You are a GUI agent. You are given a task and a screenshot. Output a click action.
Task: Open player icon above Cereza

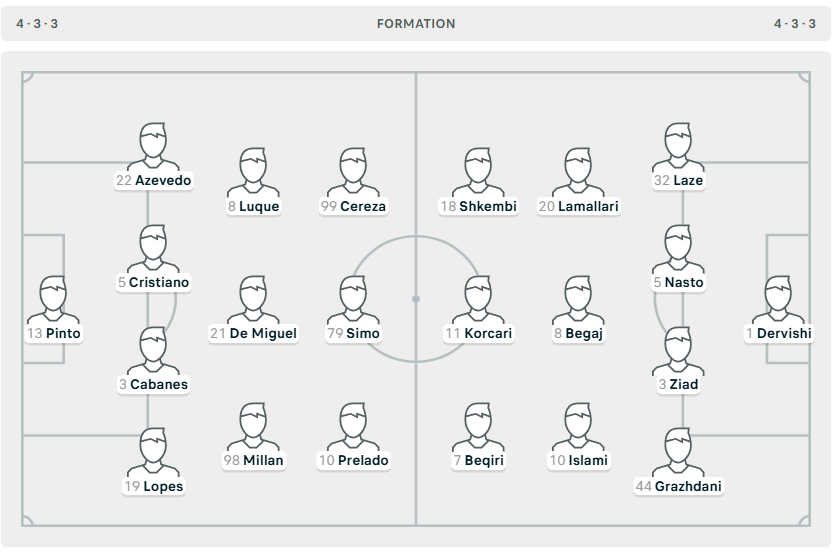[x=353, y=172]
